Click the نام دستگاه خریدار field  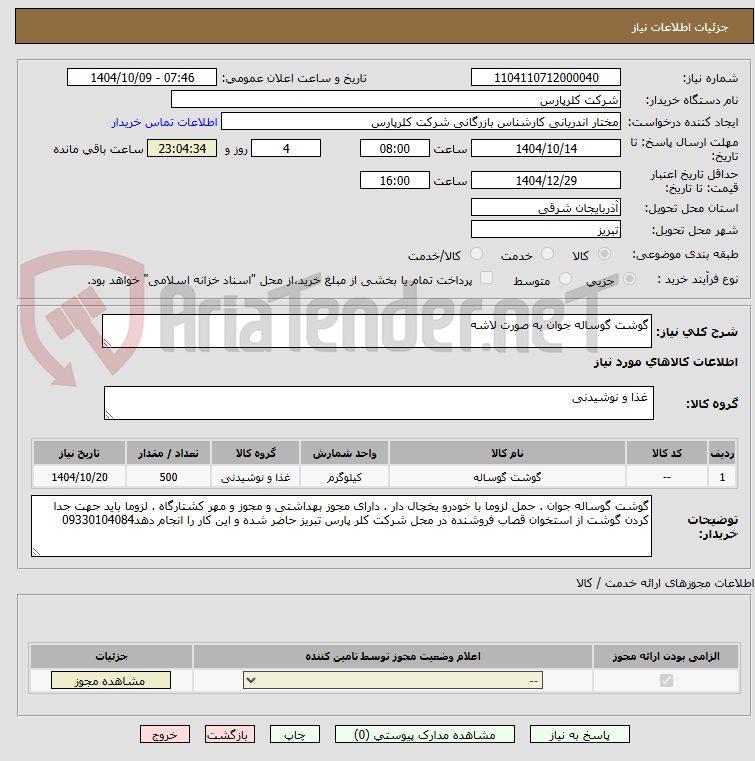[x=395, y=99]
